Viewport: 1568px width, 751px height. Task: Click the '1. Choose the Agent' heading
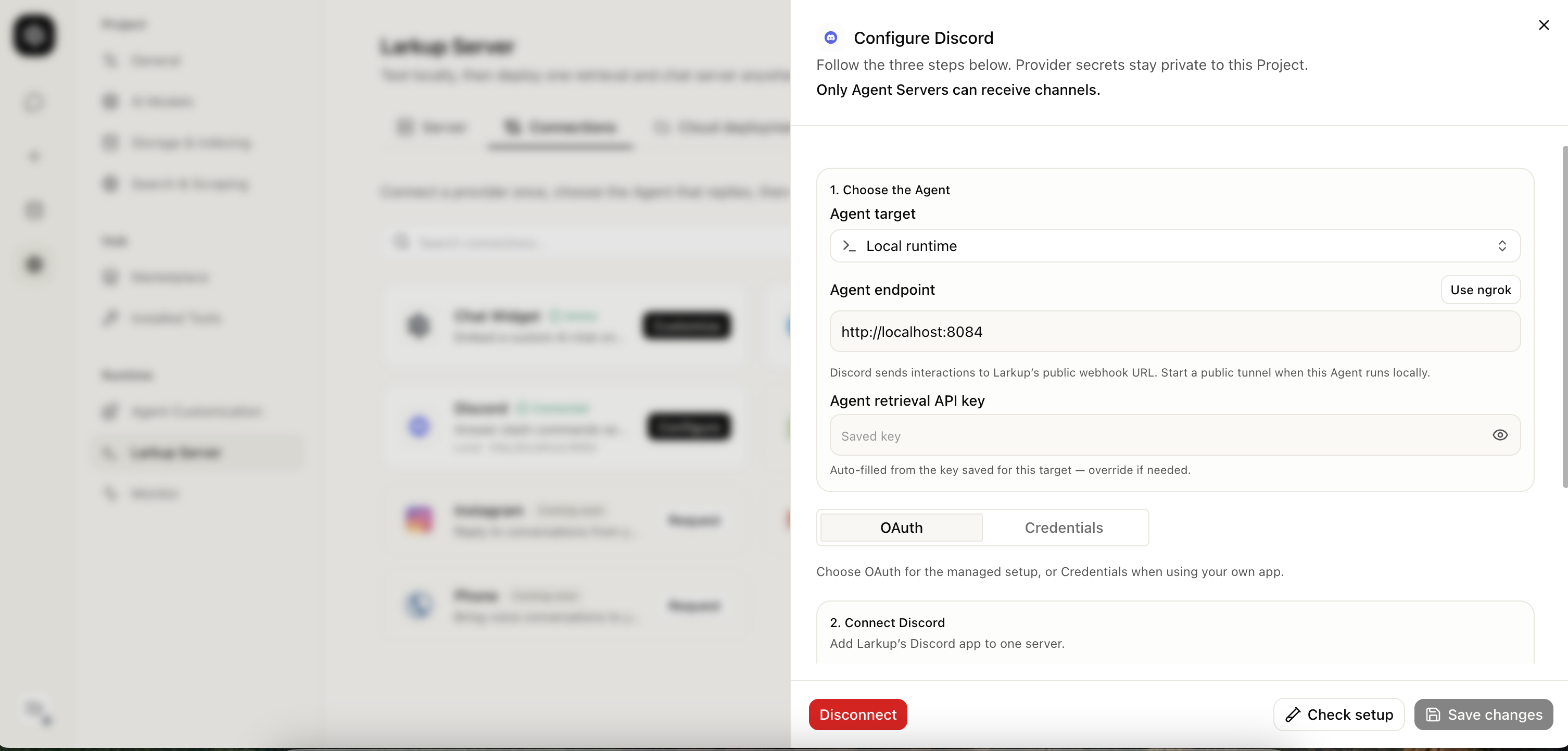click(x=889, y=190)
